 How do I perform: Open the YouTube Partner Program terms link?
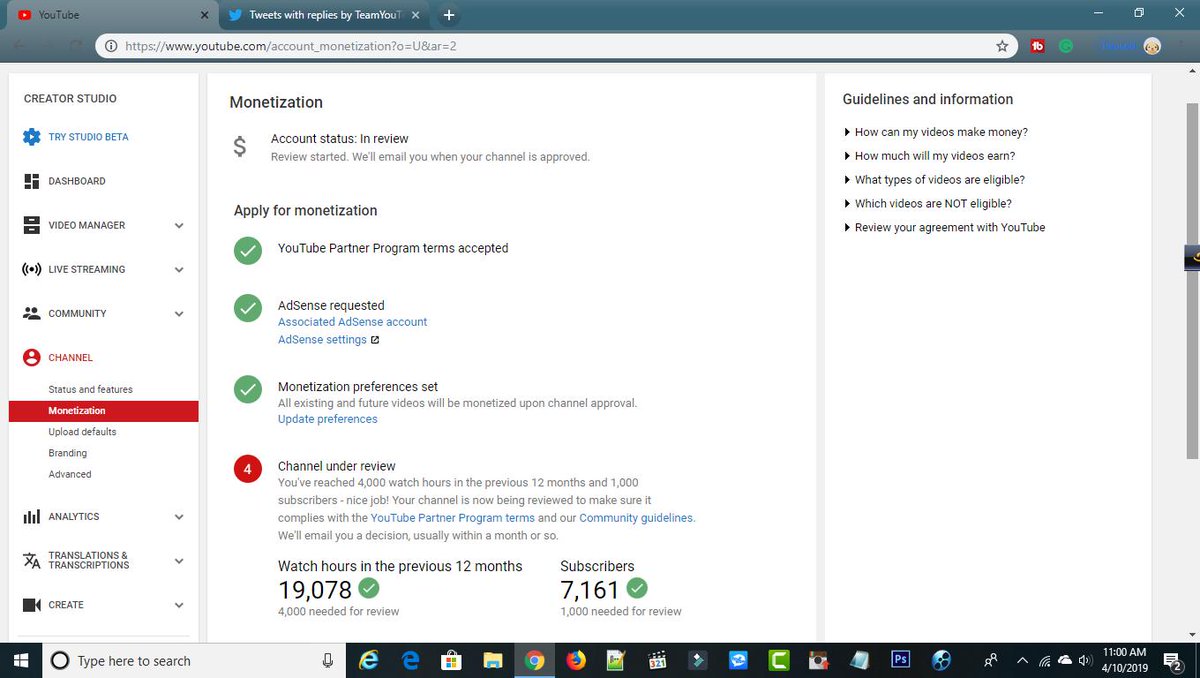(452, 518)
